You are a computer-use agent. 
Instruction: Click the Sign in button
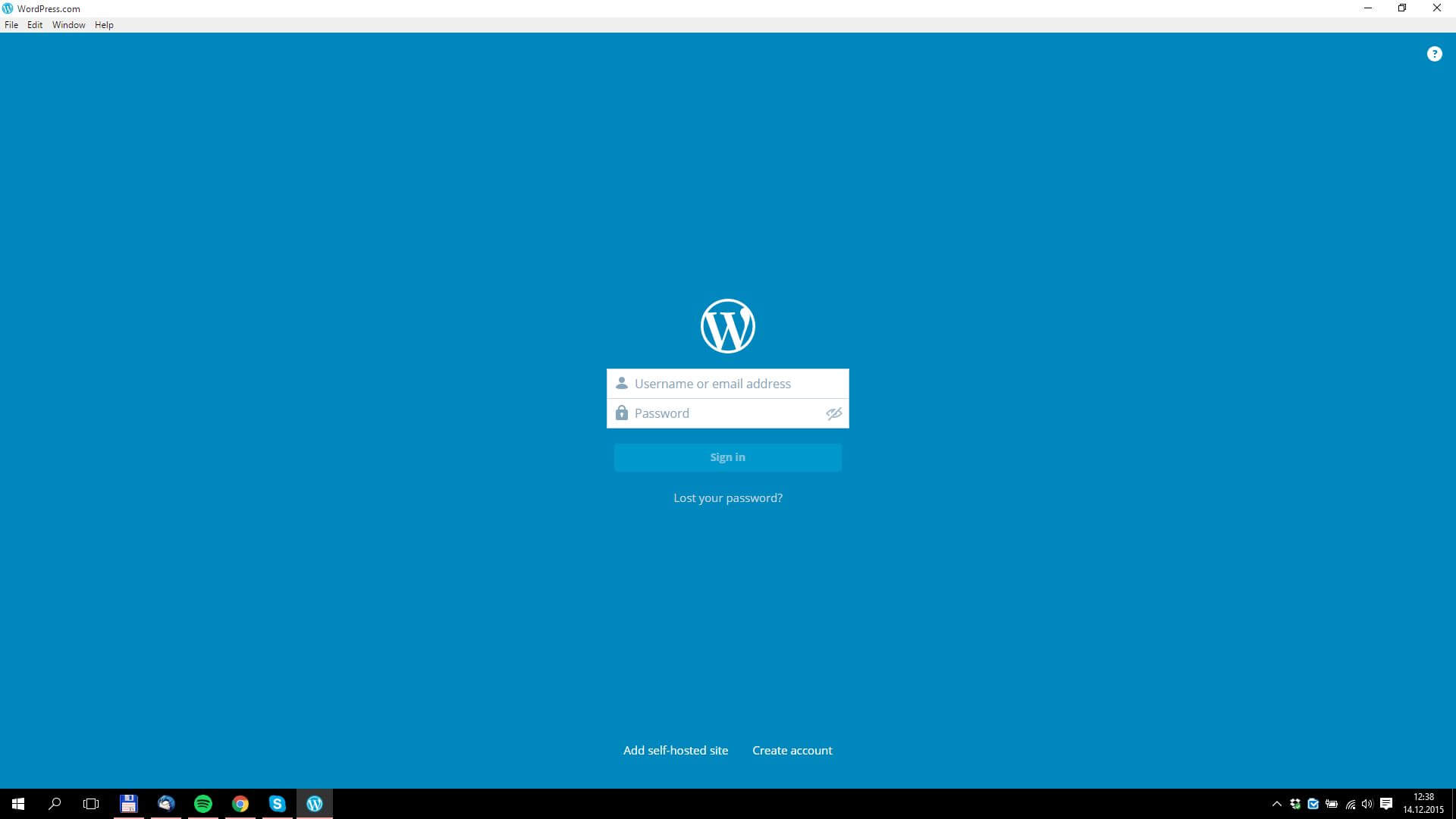coord(727,457)
